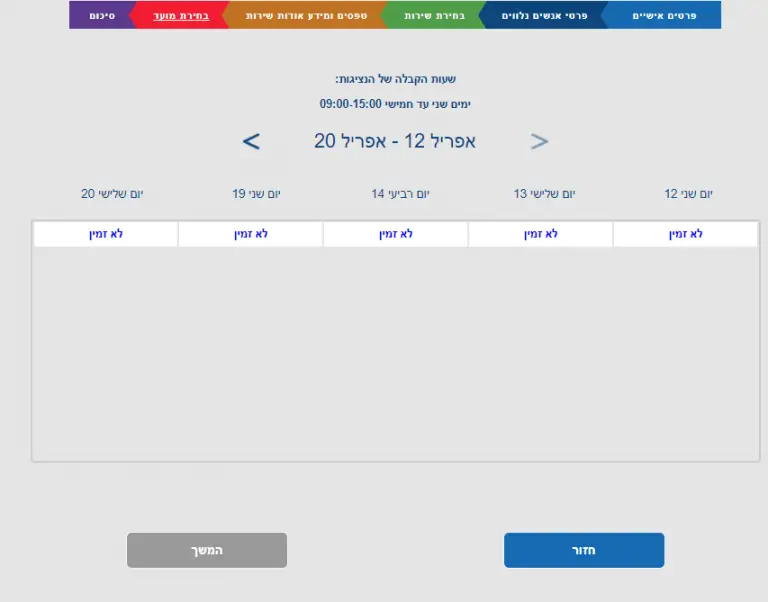Viewport: 768px width, 602px height.
Task: Open the טפסים ומידע אודות שירות step
Action: (306, 15)
